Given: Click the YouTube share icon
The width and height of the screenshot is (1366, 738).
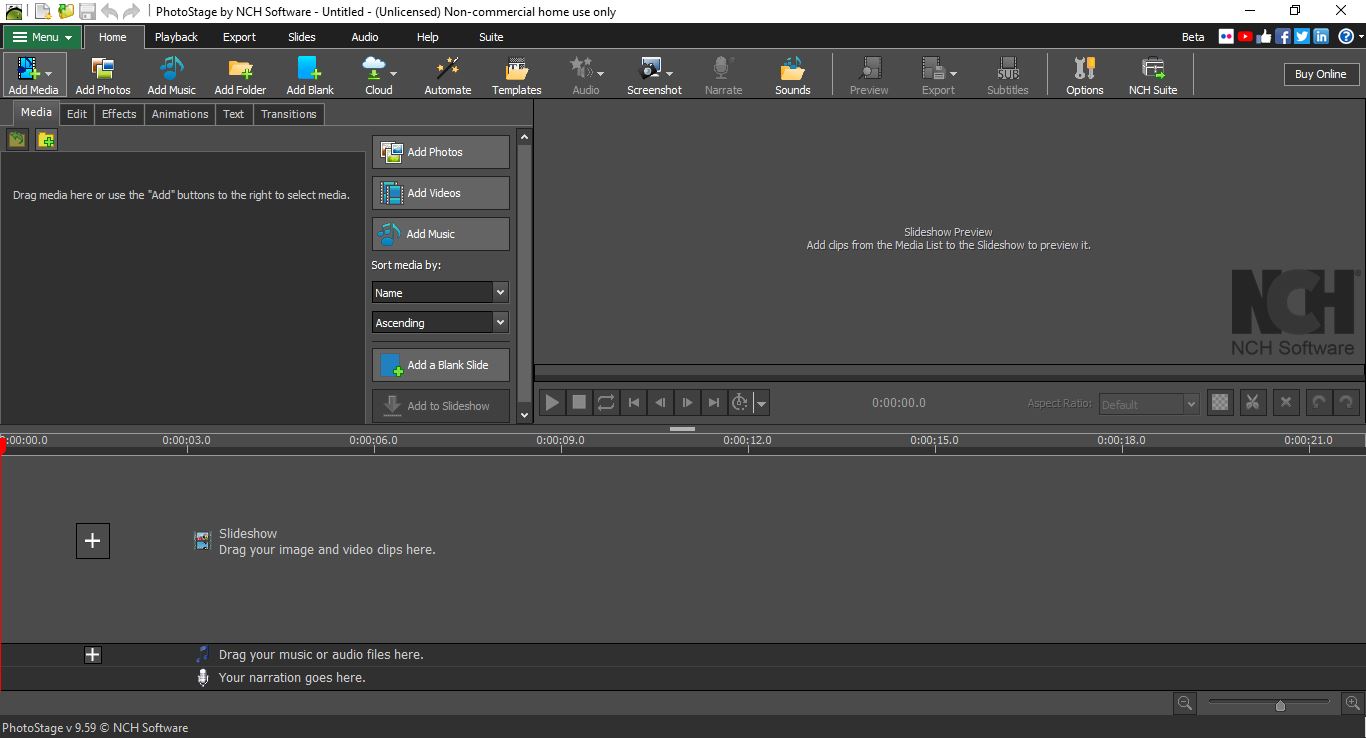Looking at the screenshot, I should pos(1245,37).
